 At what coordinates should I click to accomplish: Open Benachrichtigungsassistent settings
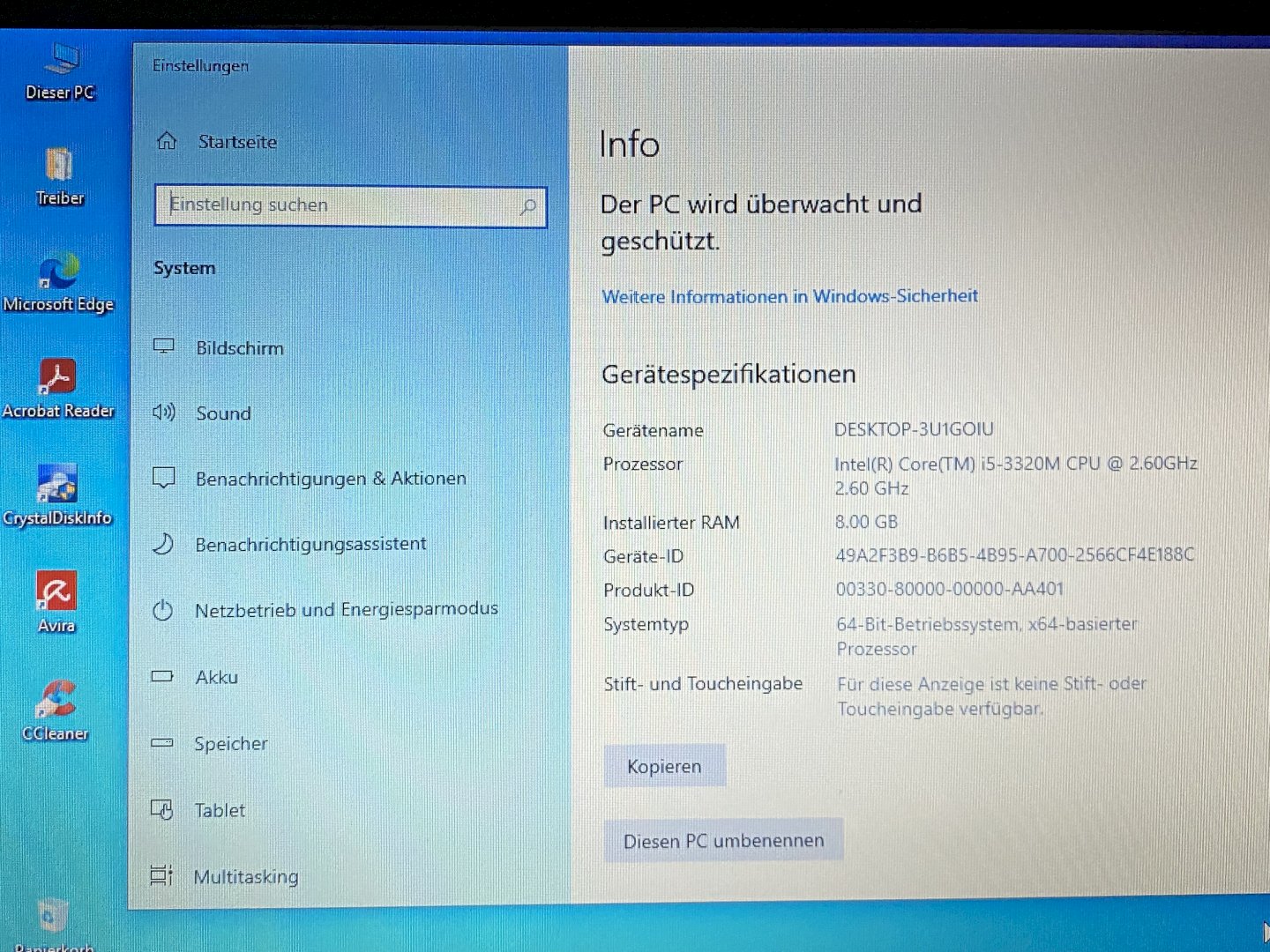click(x=310, y=545)
